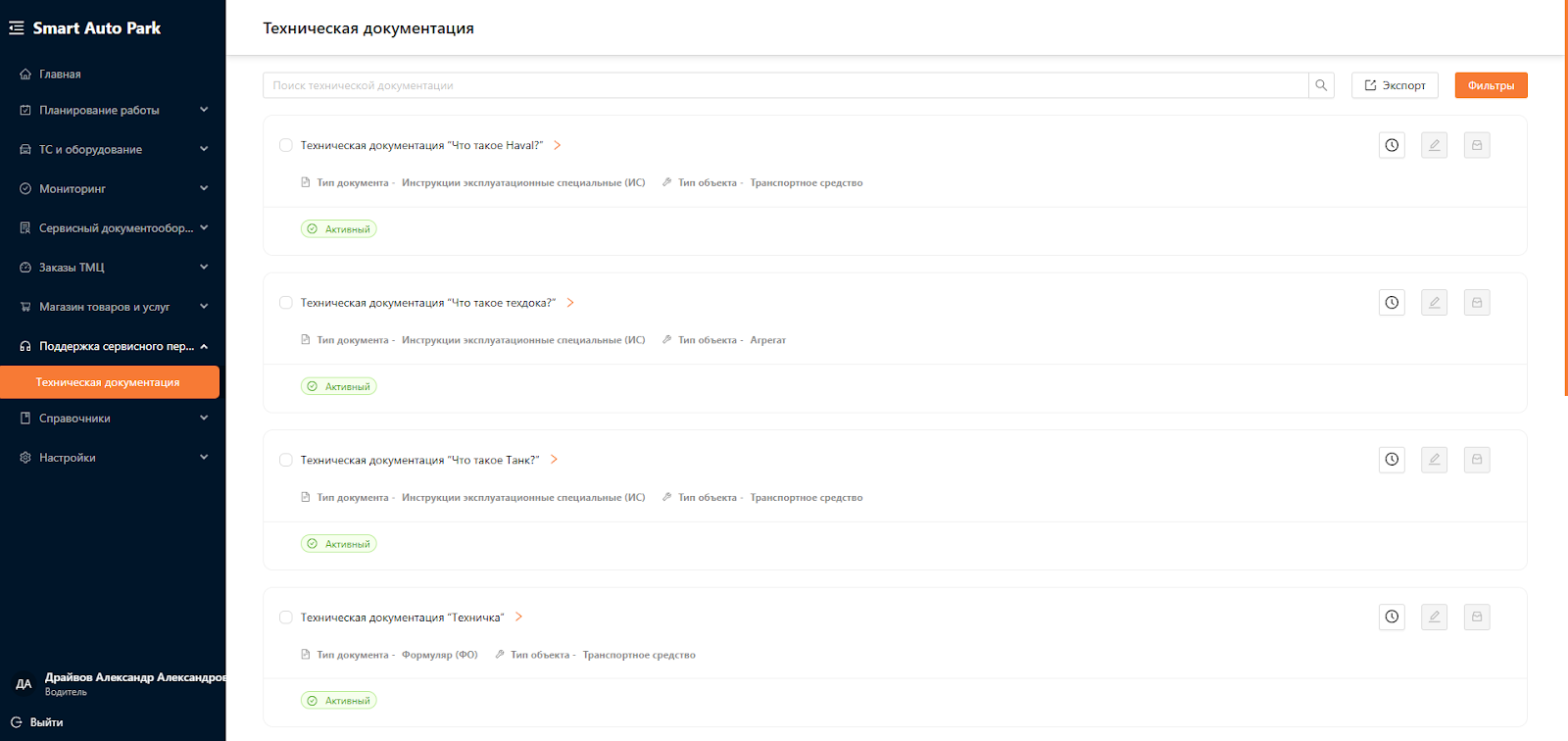
Task: Click edit pencil icon for Haval document
Action: pyautogui.click(x=1434, y=145)
